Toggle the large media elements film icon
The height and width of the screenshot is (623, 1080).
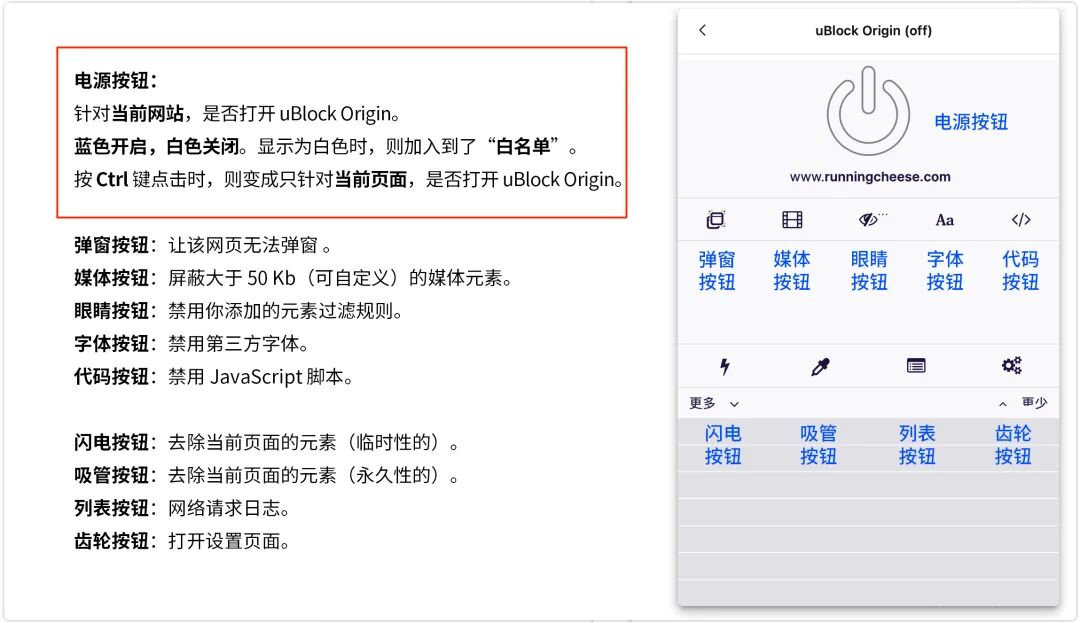pos(792,220)
